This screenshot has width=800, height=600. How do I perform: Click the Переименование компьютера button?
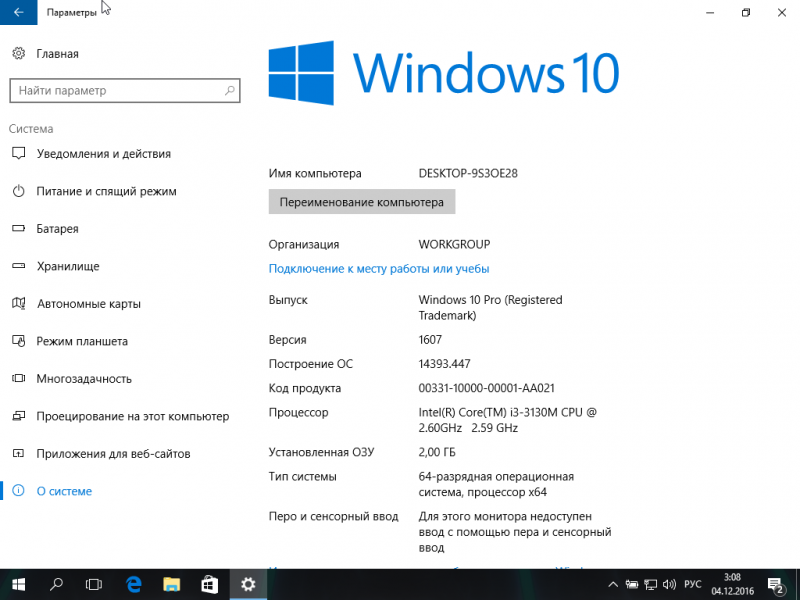pyautogui.click(x=362, y=202)
